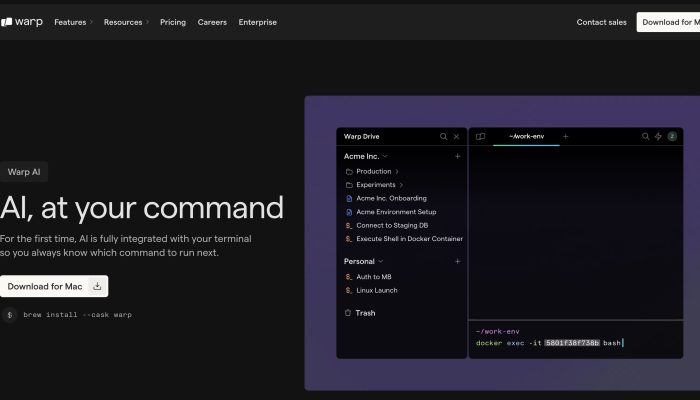The height and width of the screenshot is (400, 700).
Task: Click Contact sales link
Action: 601,22
